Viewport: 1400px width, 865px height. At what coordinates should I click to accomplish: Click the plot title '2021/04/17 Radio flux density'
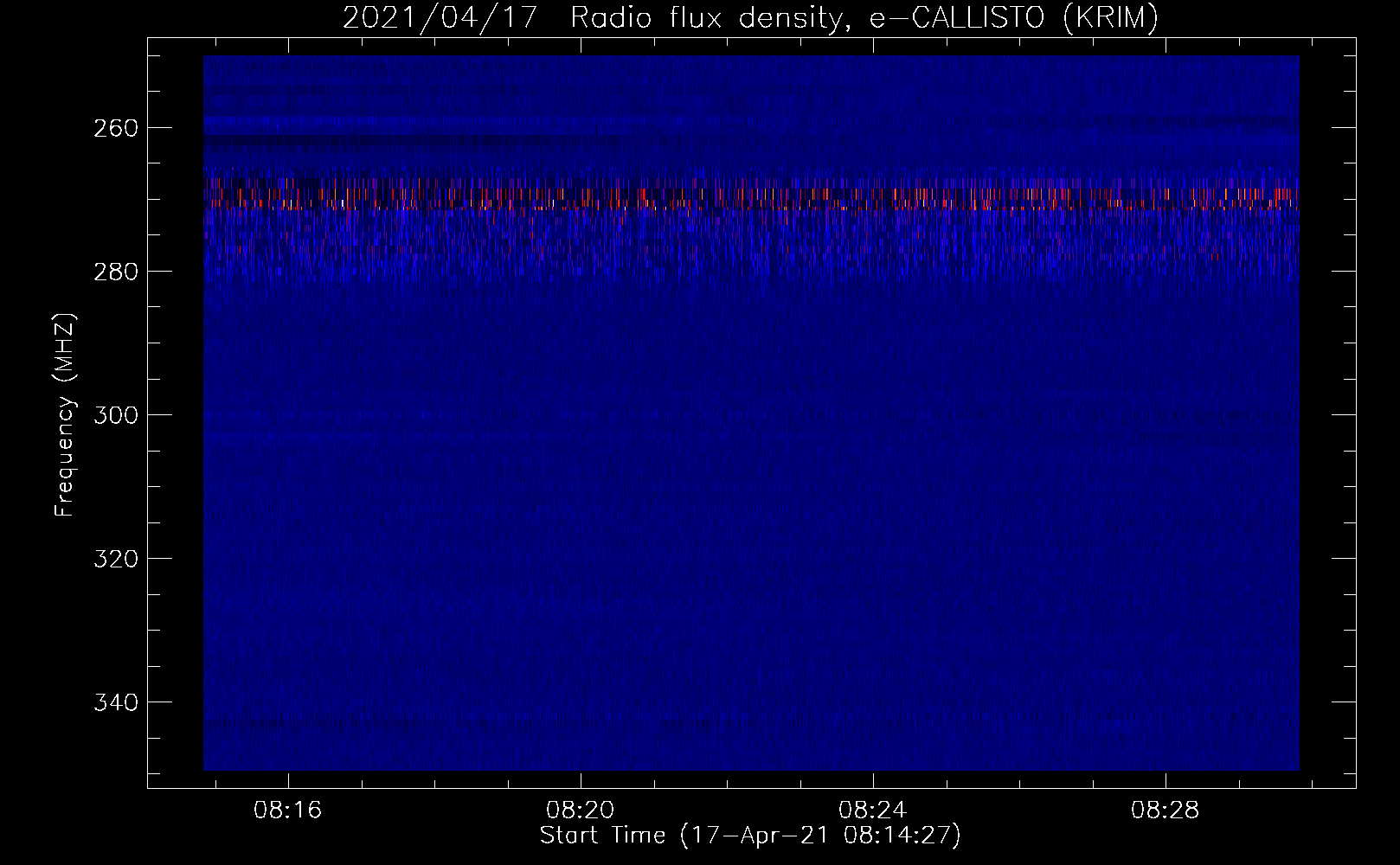(750, 18)
